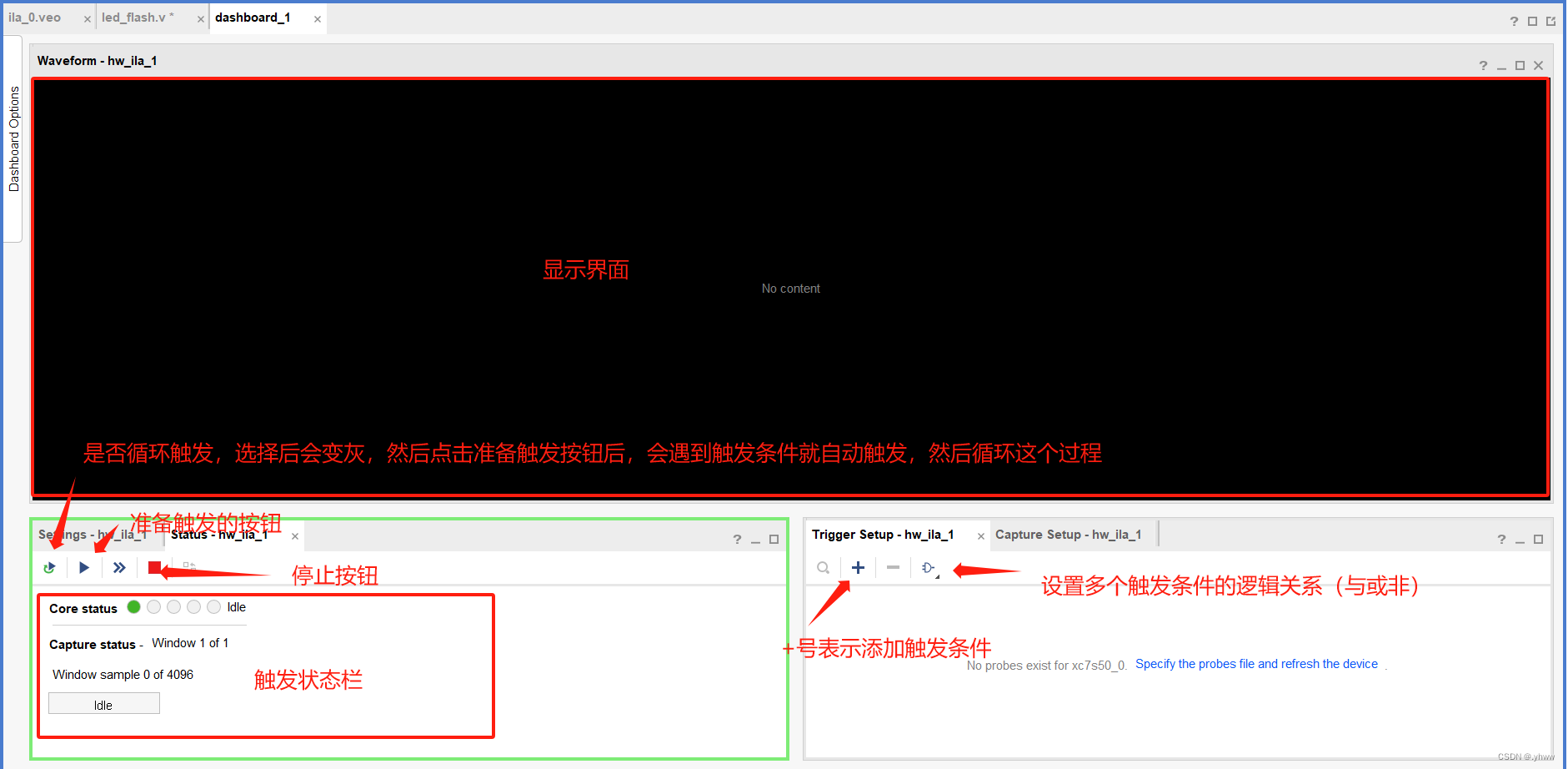Maximize the Trigger Setup panel
Viewport: 1568px width, 769px height.
(x=1538, y=540)
